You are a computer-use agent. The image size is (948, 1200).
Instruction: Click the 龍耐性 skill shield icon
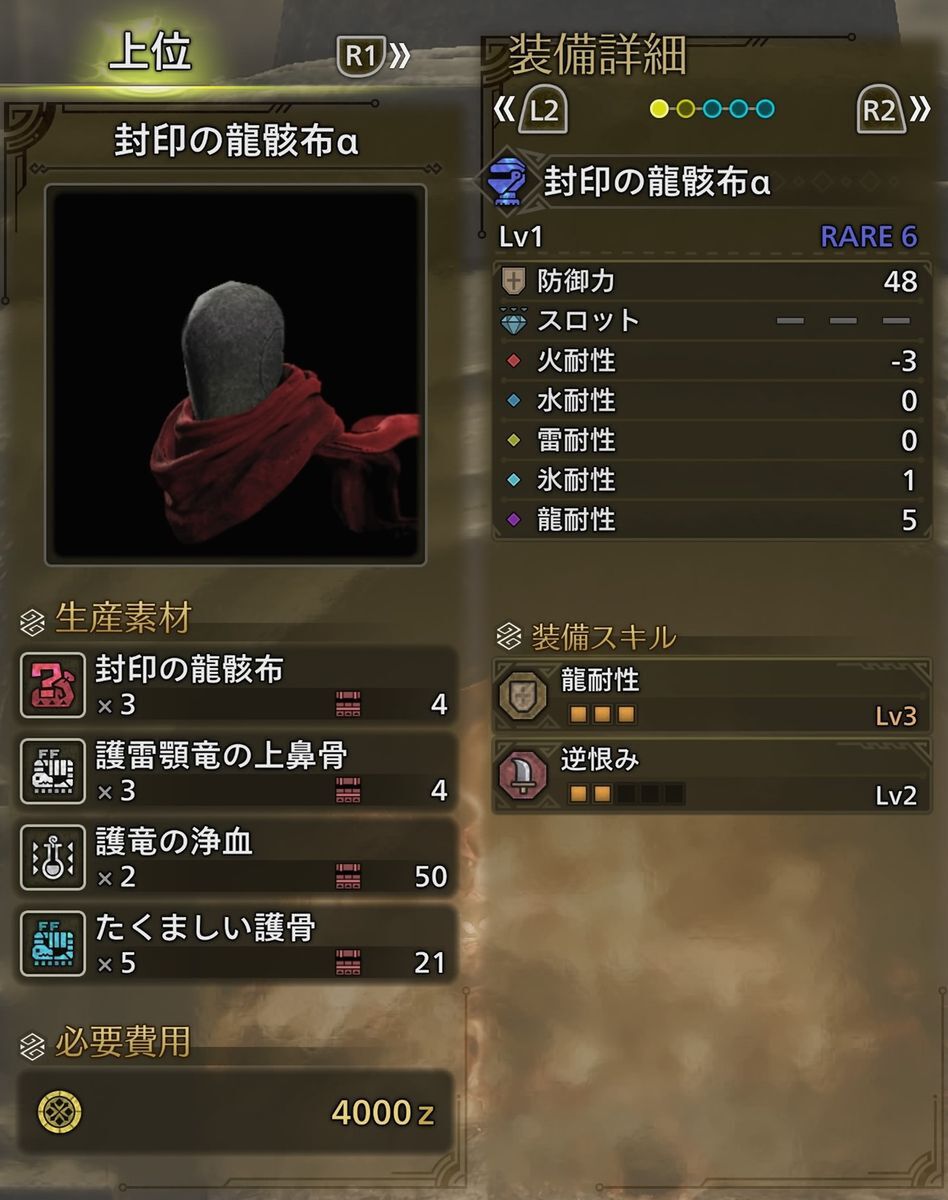point(524,697)
